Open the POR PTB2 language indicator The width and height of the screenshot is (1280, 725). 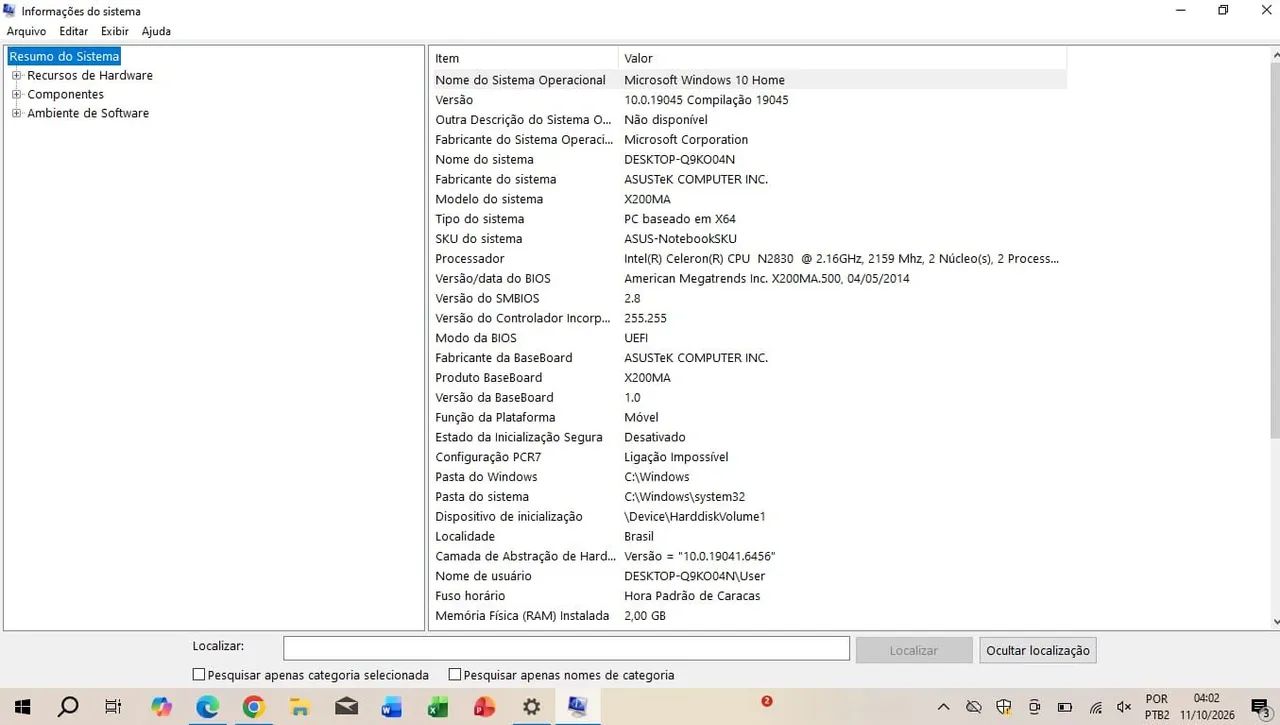pyautogui.click(x=1157, y=707)
